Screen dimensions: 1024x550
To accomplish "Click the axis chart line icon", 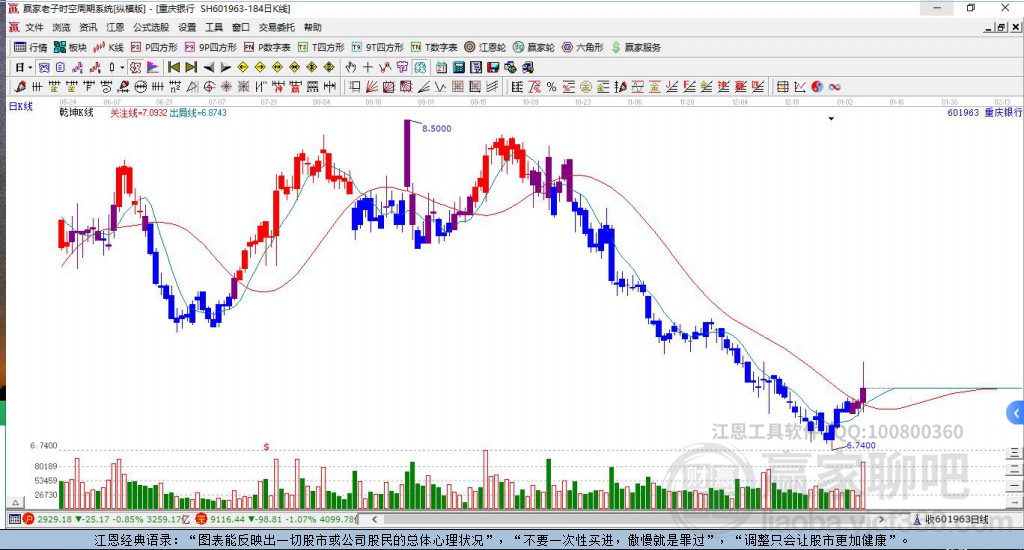I will click(x=800, y=87).
